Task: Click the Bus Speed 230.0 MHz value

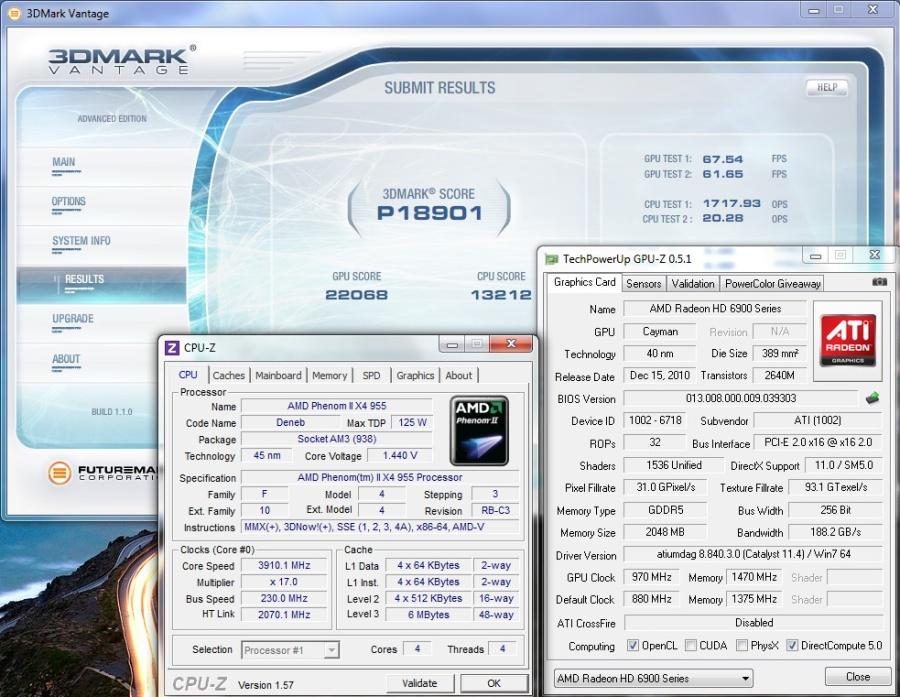Action: pos(284,598)
